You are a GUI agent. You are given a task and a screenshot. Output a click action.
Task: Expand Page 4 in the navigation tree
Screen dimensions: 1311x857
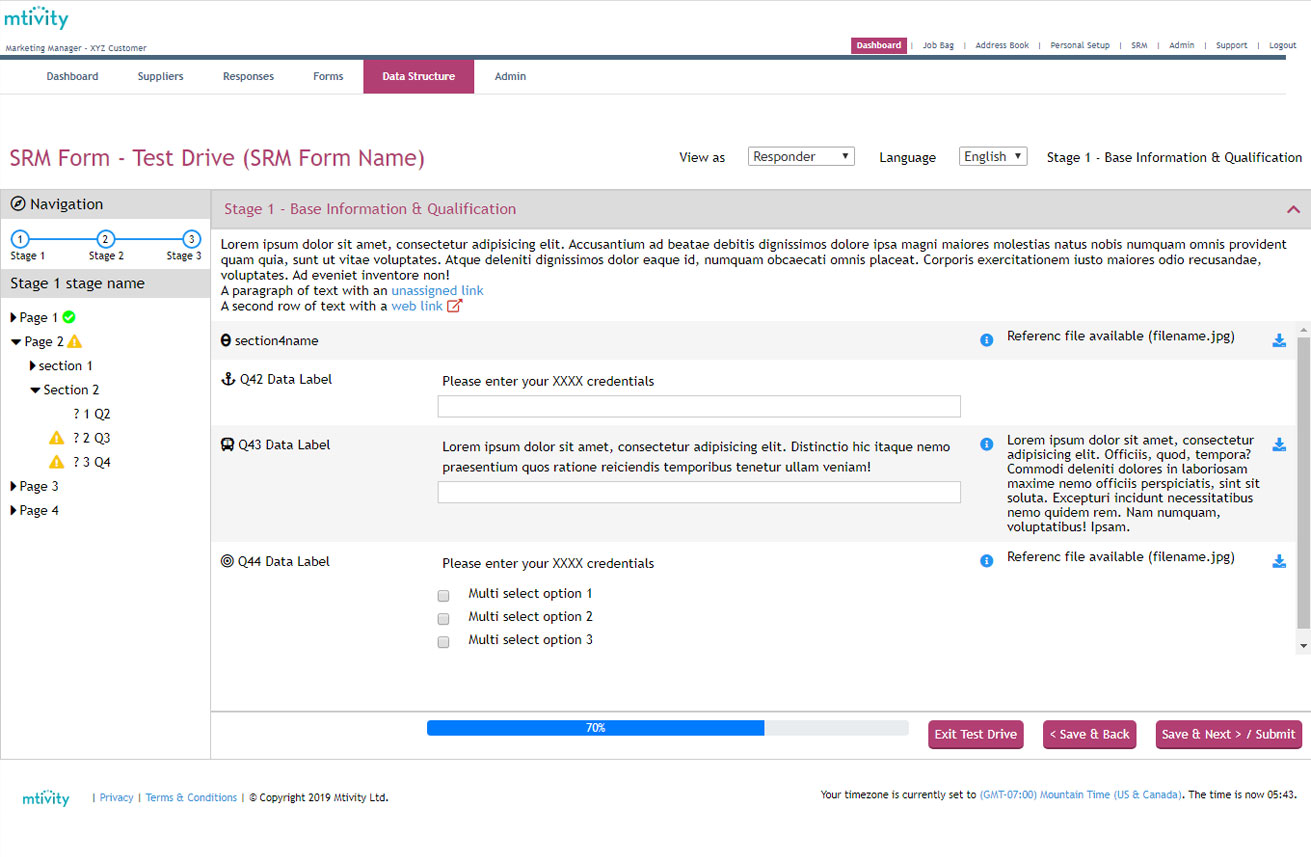[14, 510]
